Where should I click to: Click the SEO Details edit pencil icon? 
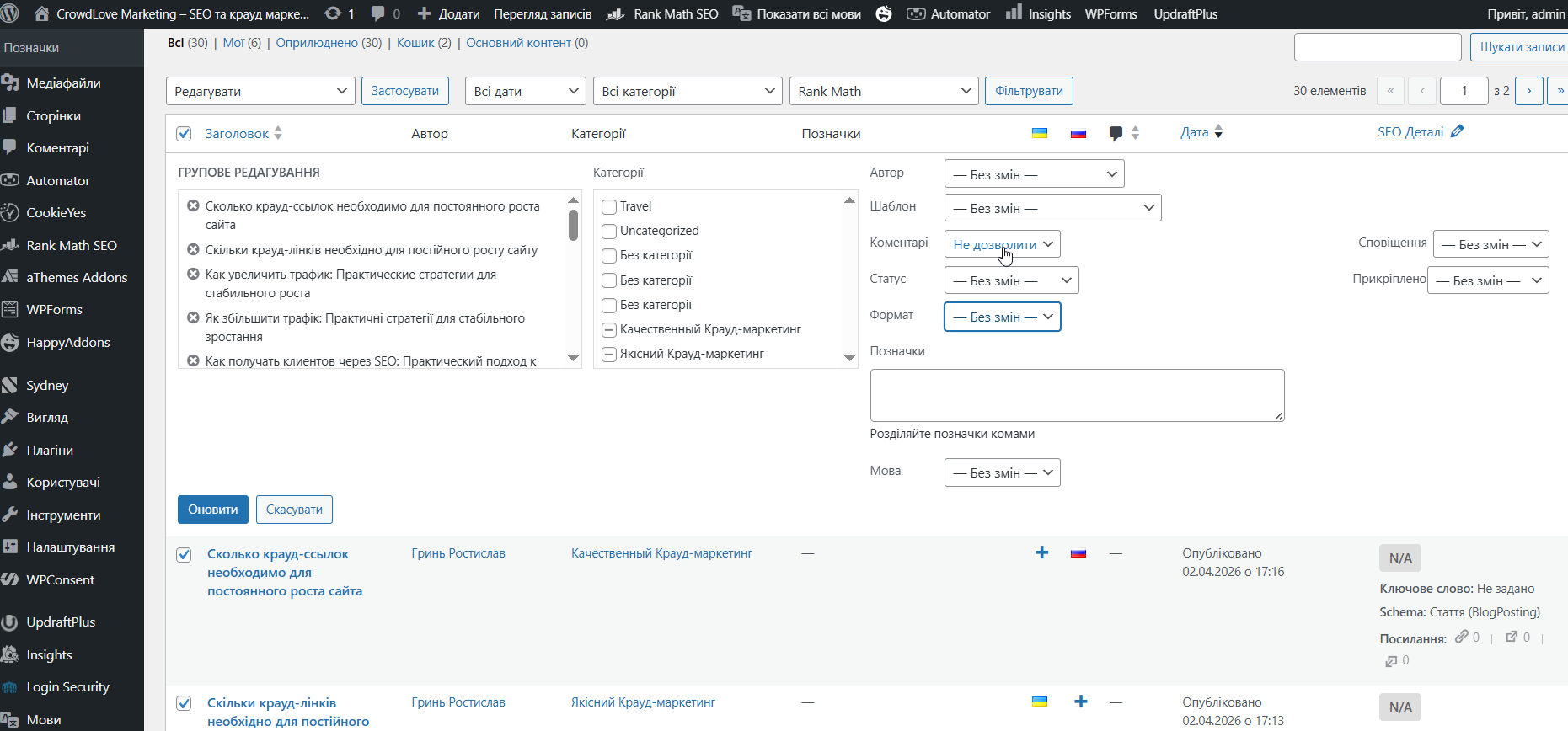pos(1458,131)
